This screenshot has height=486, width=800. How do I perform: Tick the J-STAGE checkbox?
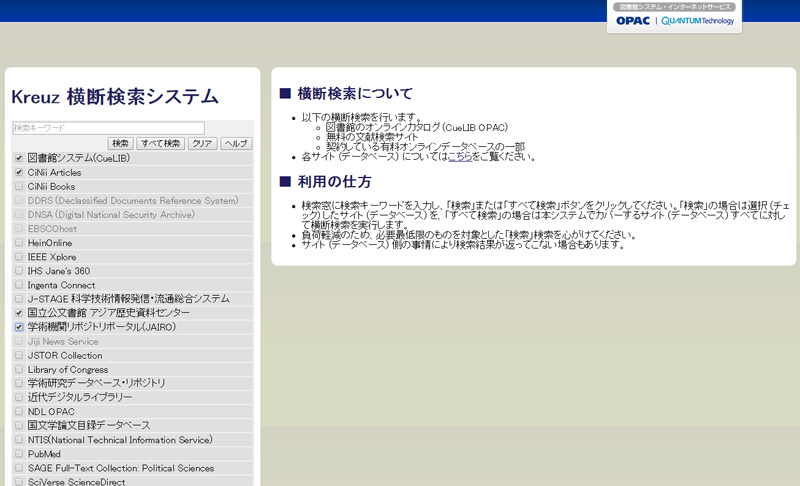(x=19, y=299)
